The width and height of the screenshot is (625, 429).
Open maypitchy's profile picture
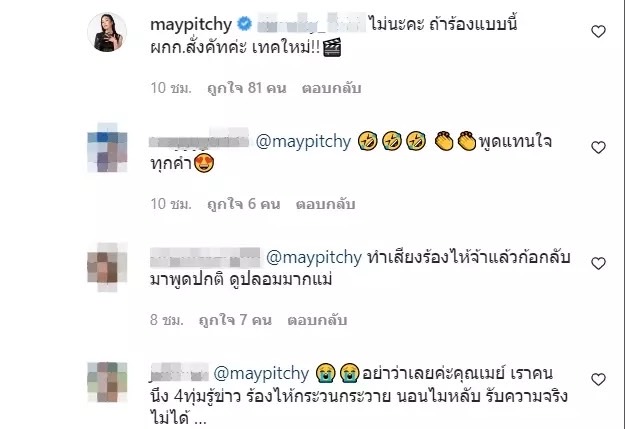[107, 32]
